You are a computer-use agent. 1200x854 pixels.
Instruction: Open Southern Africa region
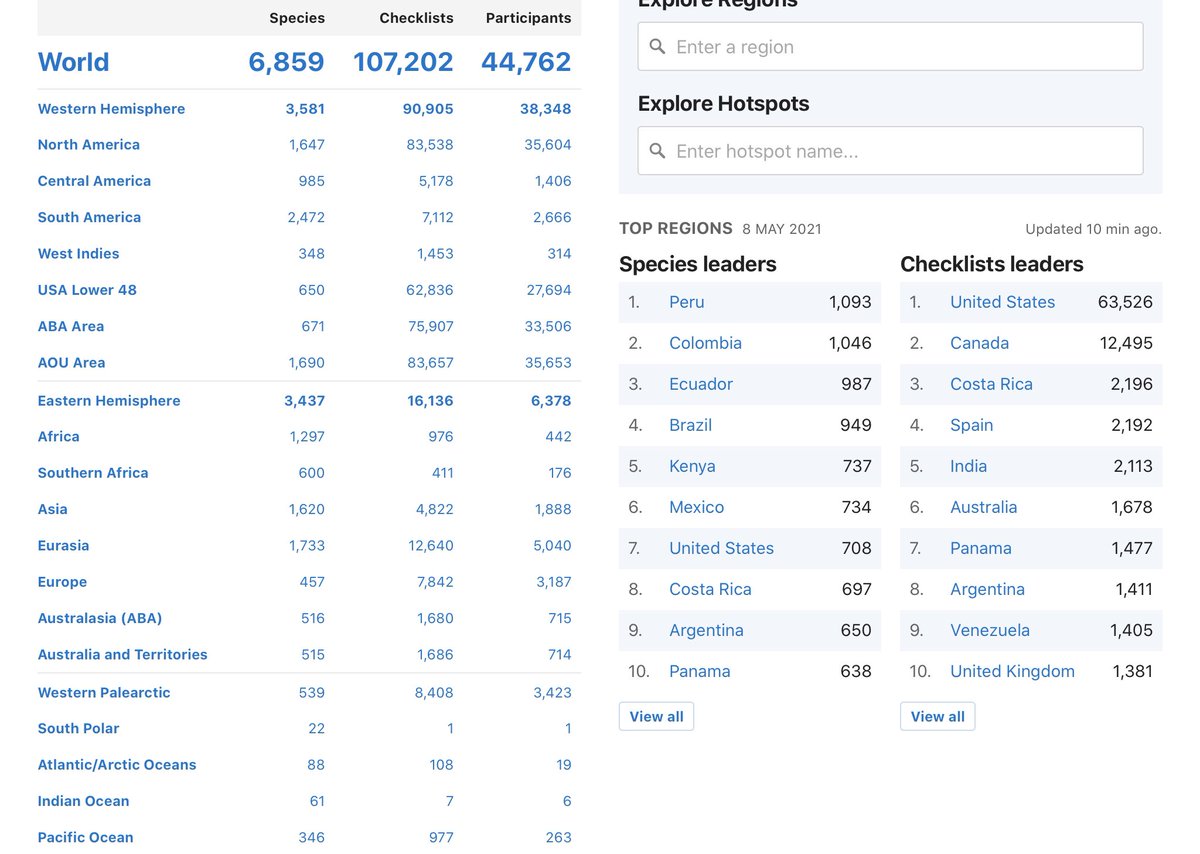tap(93, 473)
